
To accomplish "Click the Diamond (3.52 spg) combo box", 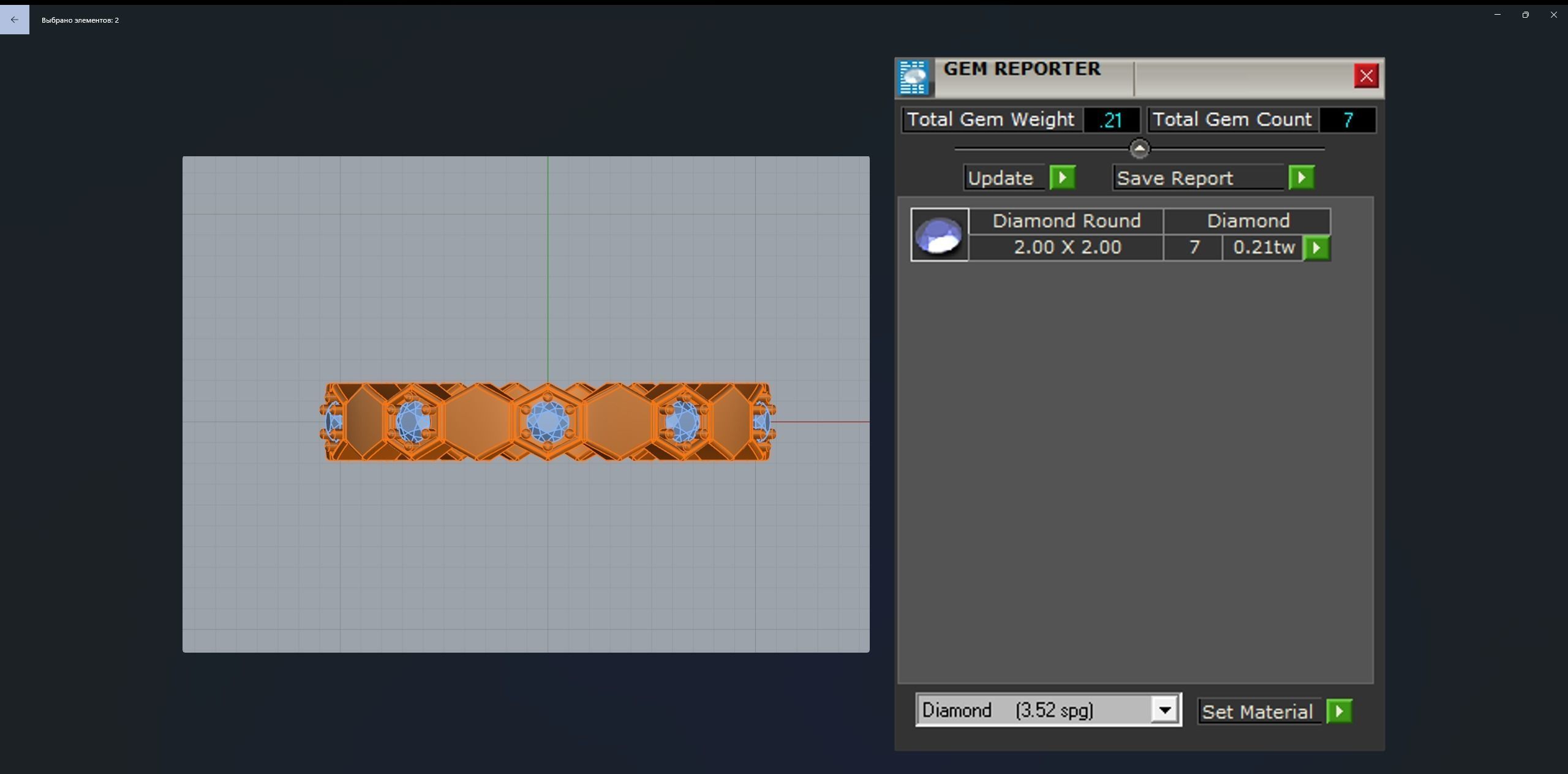I will coord(1035,710).
